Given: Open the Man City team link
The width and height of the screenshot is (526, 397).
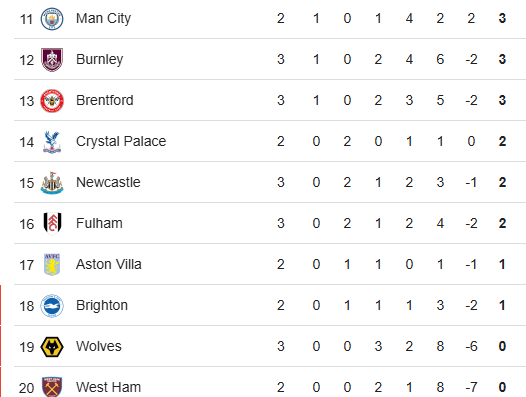Looking at the screenshot, I should [103, 18].
